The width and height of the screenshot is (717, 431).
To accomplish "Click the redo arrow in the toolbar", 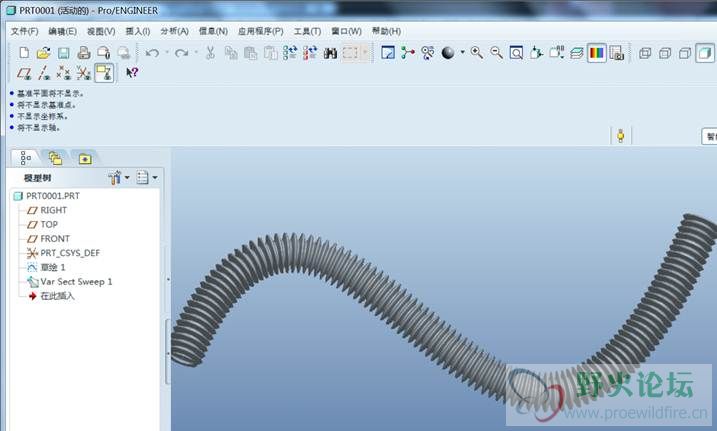I will click(x=182, y=53).
